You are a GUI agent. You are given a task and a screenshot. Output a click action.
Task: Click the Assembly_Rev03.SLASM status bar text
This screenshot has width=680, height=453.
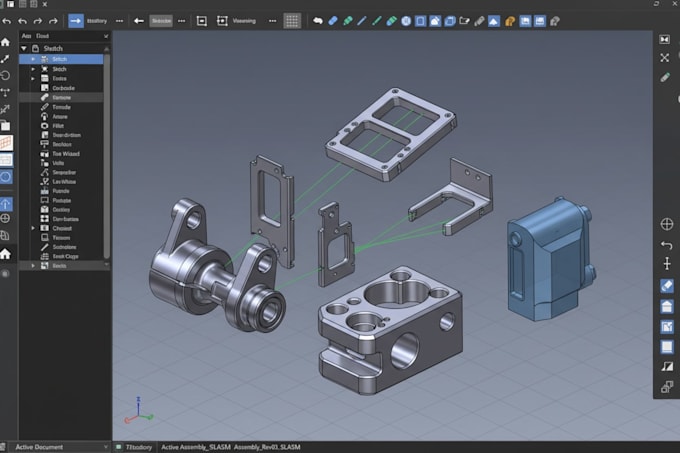tap(267, 447)
